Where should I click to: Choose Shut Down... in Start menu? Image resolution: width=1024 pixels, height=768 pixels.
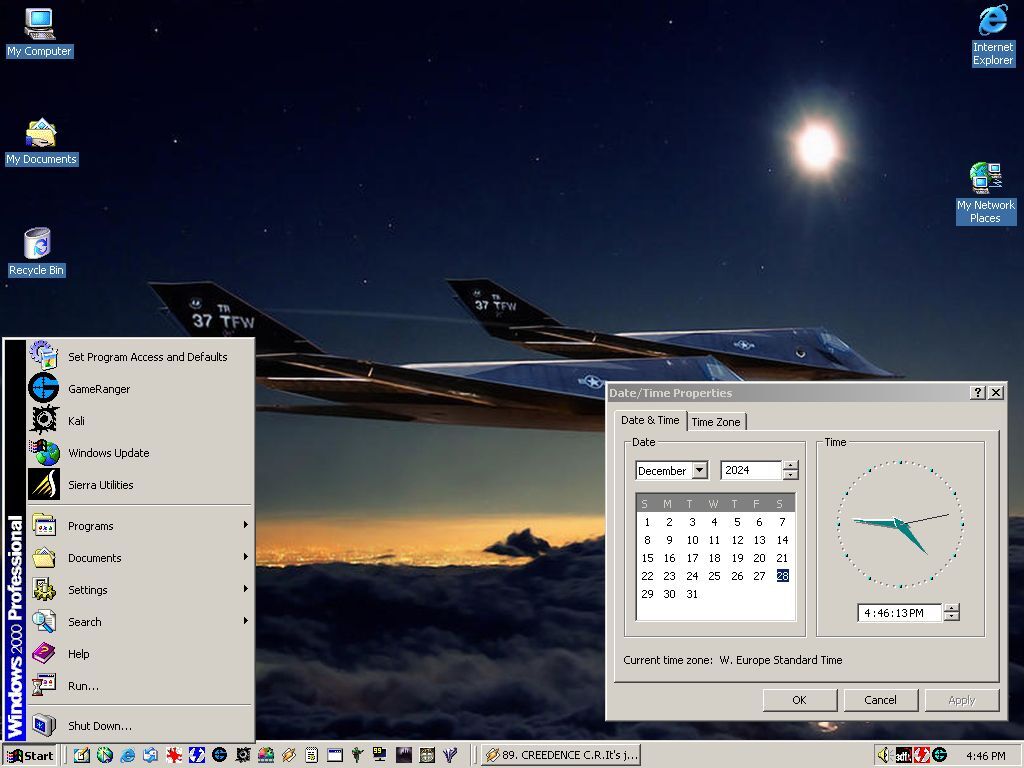tap(99, 726)
